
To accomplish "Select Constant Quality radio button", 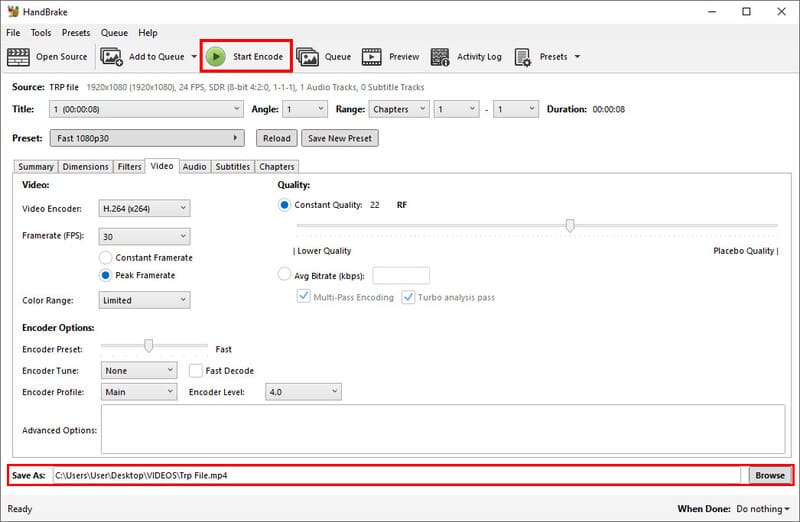I will pos(284,205).
